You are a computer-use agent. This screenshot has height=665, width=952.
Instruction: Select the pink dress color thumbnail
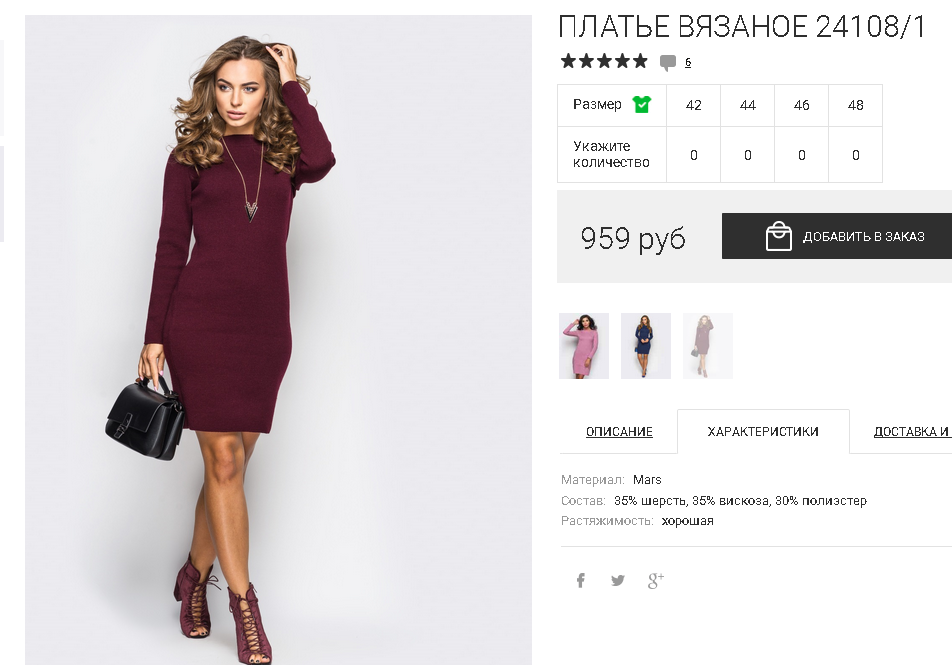[x=583, y=346]
